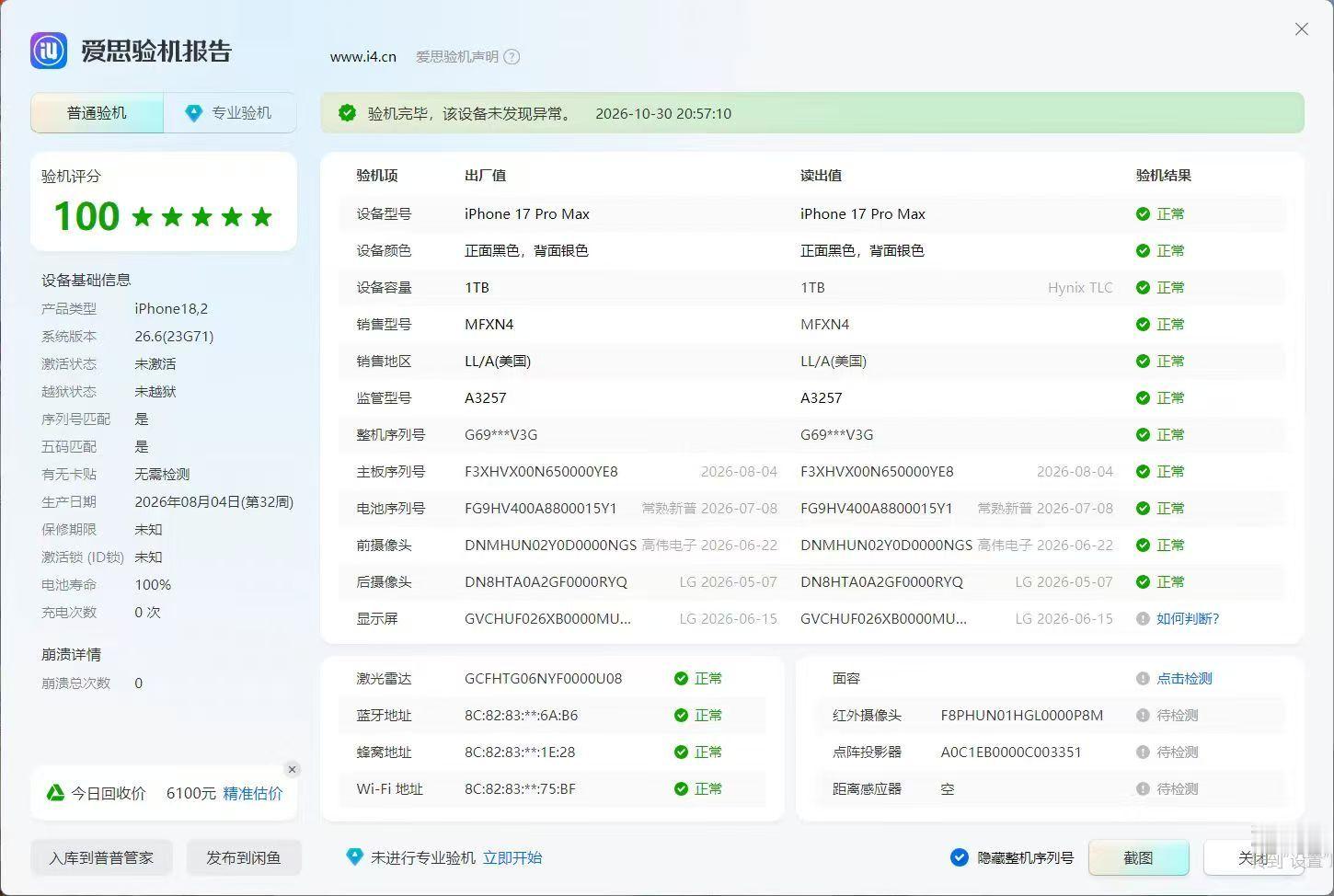Click the blue diamond icon beside 未进行专业验机

(354, 857)
